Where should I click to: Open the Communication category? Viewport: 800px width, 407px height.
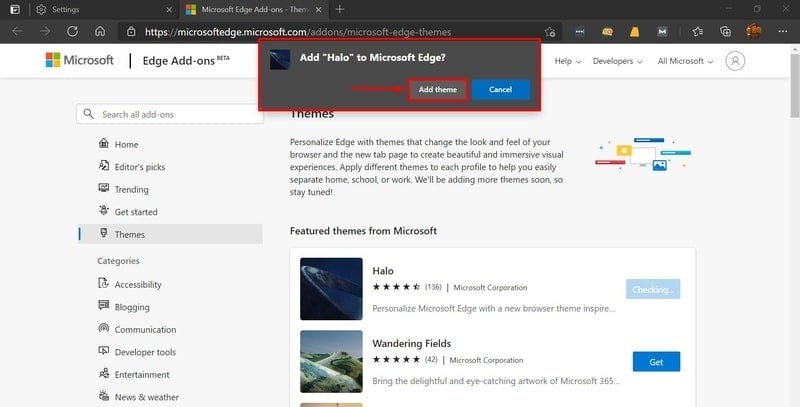137,329
